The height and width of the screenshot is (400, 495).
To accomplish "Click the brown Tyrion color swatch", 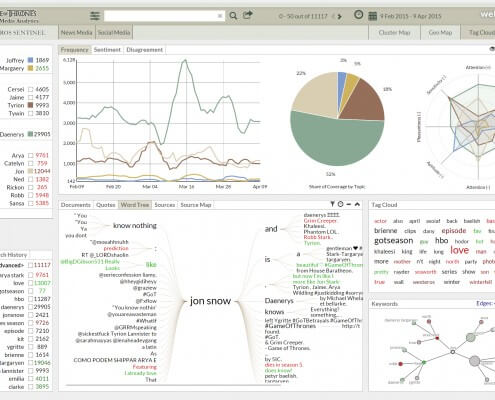I will (x=31, y=105).
